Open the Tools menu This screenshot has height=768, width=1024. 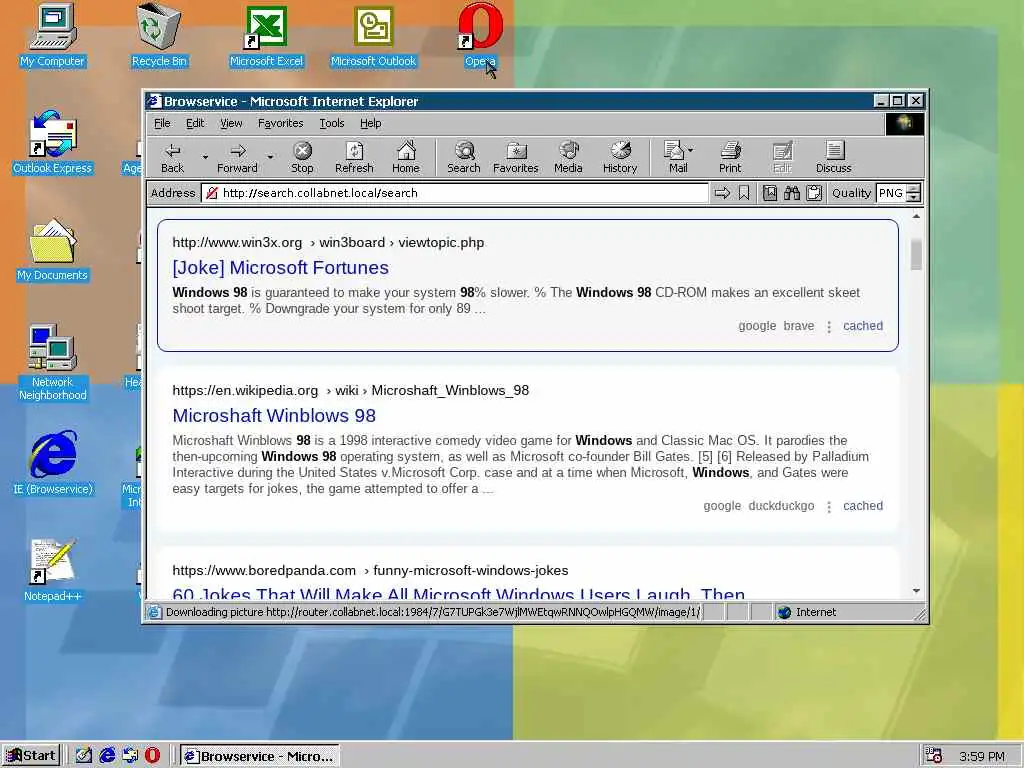click(x=331, y=123)
